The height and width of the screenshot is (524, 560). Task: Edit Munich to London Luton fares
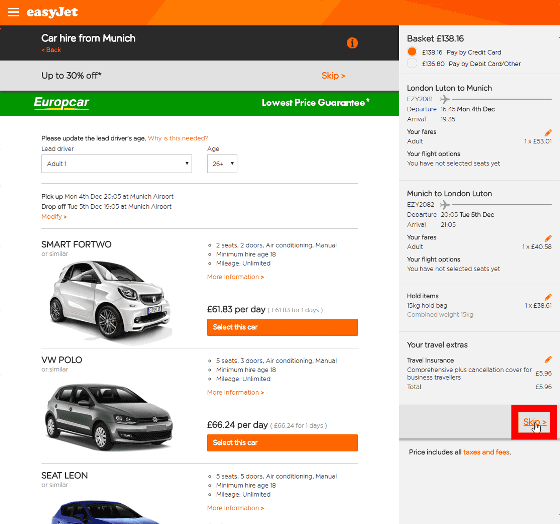click(x=548, y=238)
